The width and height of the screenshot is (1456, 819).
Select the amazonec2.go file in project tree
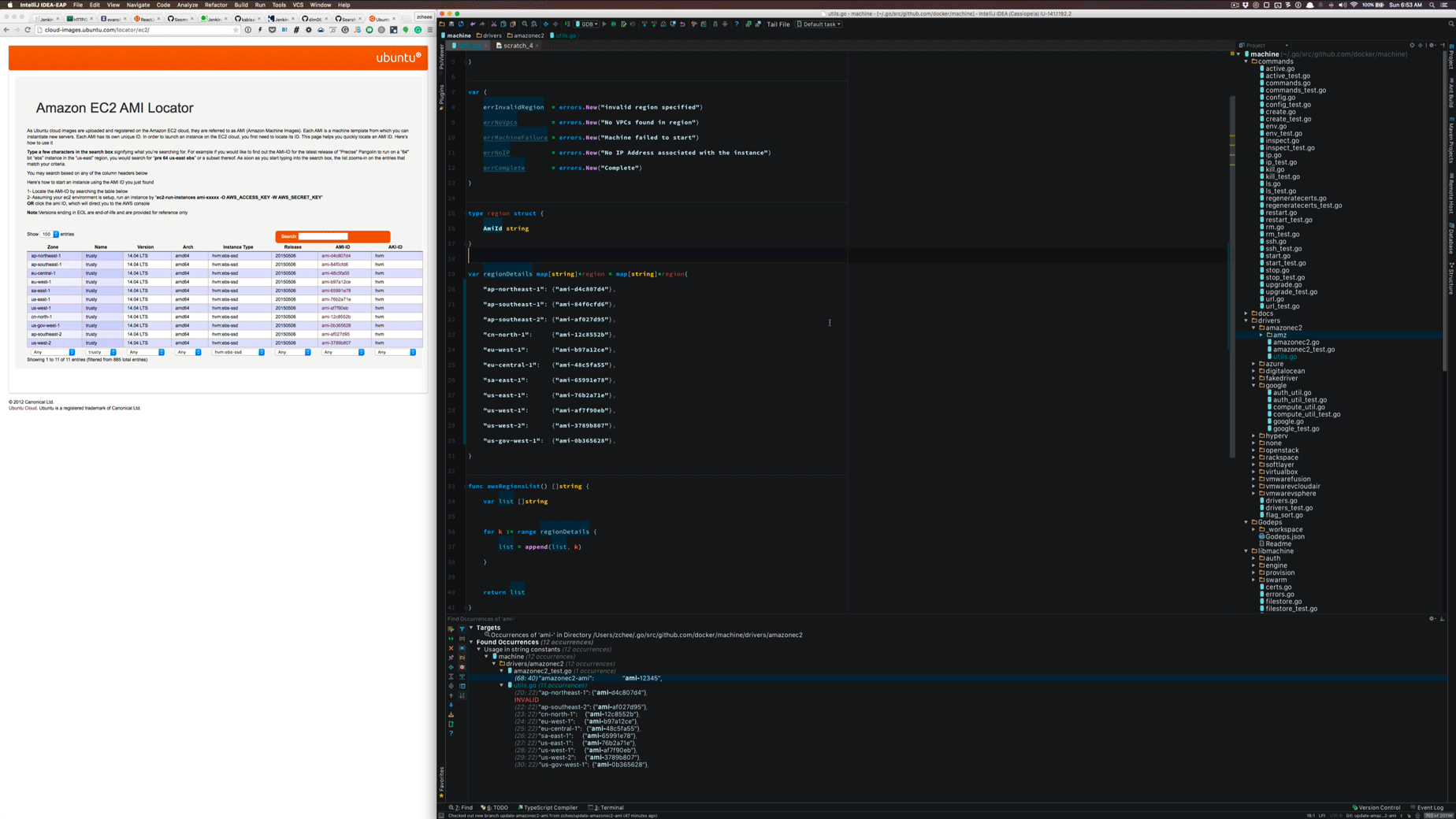tap(1296, 343)
